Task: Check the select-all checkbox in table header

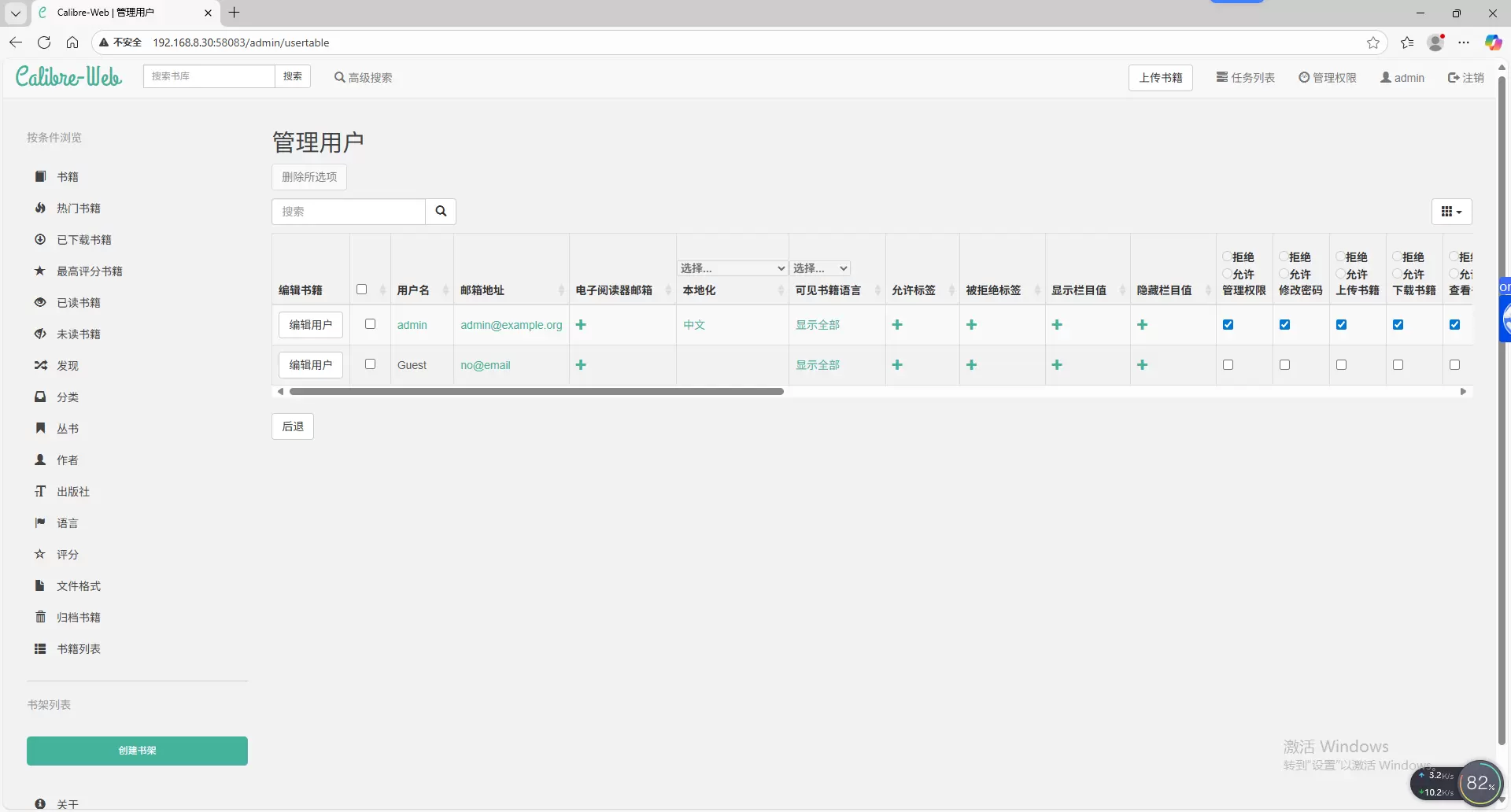Action: (362, 290)
